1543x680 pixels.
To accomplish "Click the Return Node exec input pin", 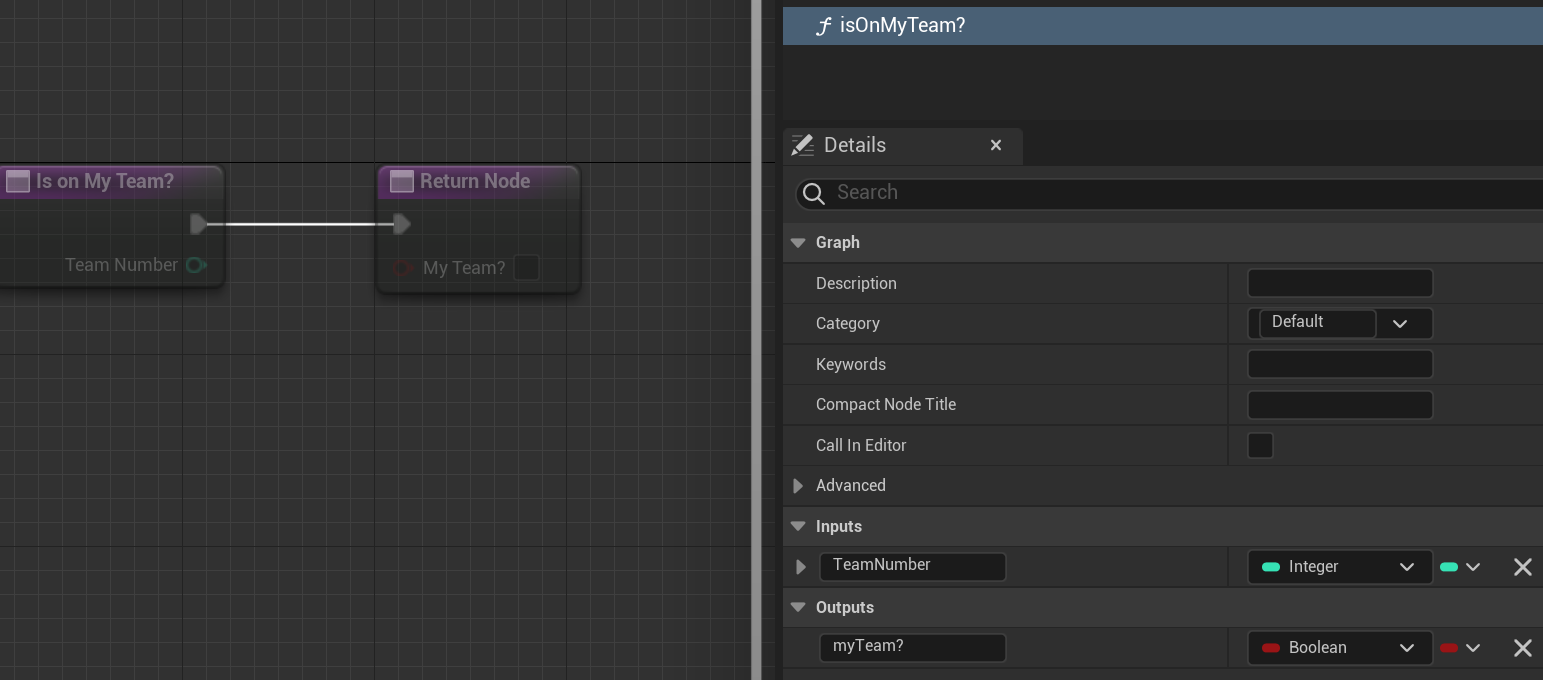I will click(x=401, y=224).
